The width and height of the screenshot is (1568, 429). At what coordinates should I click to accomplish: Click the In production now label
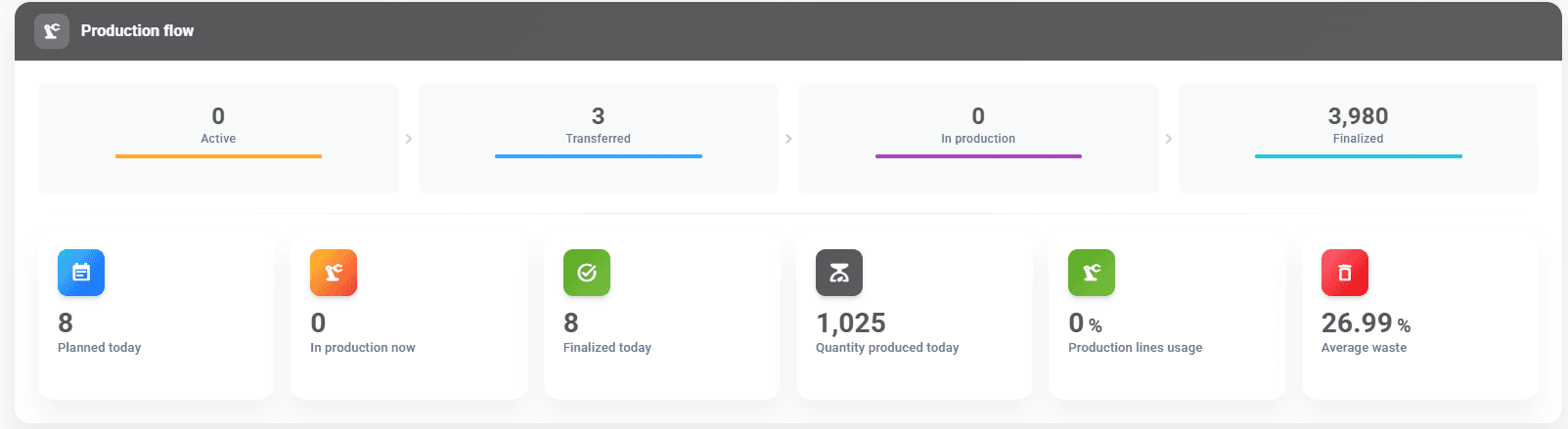[x=363, y=348]
